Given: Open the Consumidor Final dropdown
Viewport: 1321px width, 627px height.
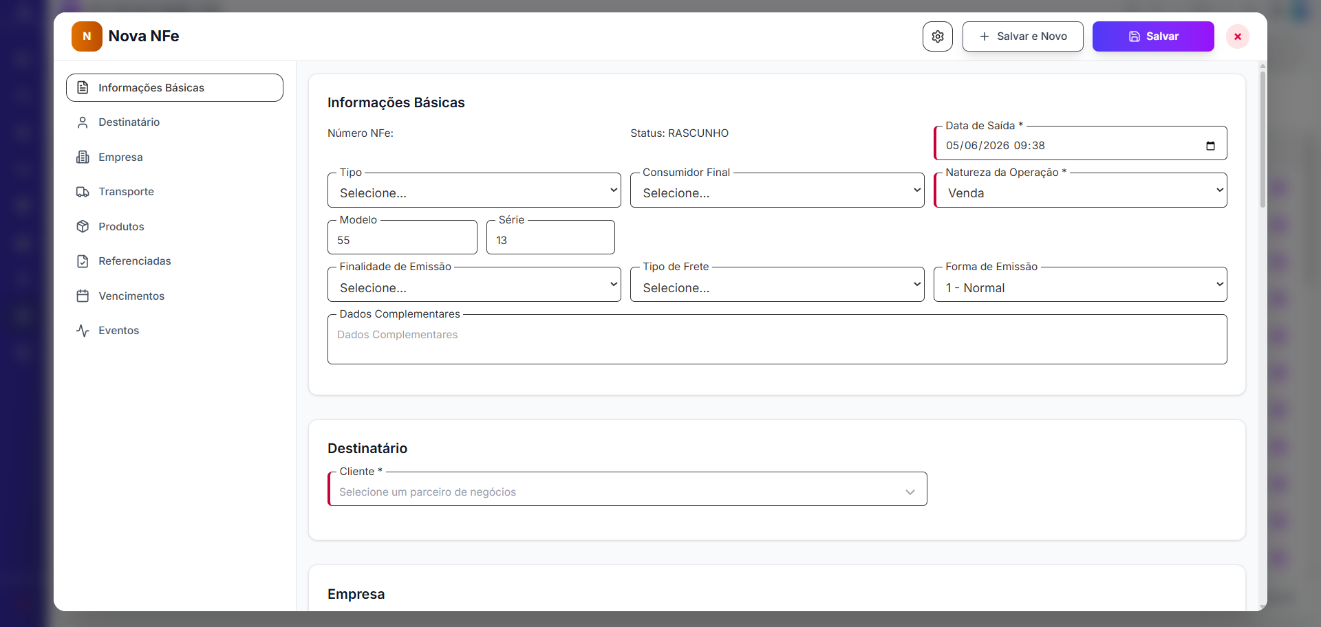Looking at the screenshot, I should pos(777,190).
